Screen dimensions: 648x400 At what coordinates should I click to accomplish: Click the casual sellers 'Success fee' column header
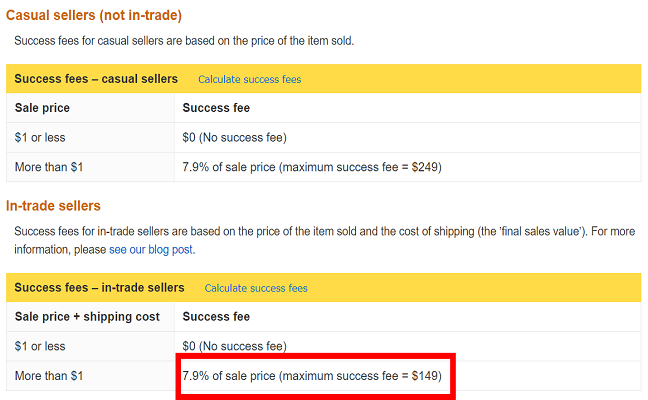click(216, 108)
